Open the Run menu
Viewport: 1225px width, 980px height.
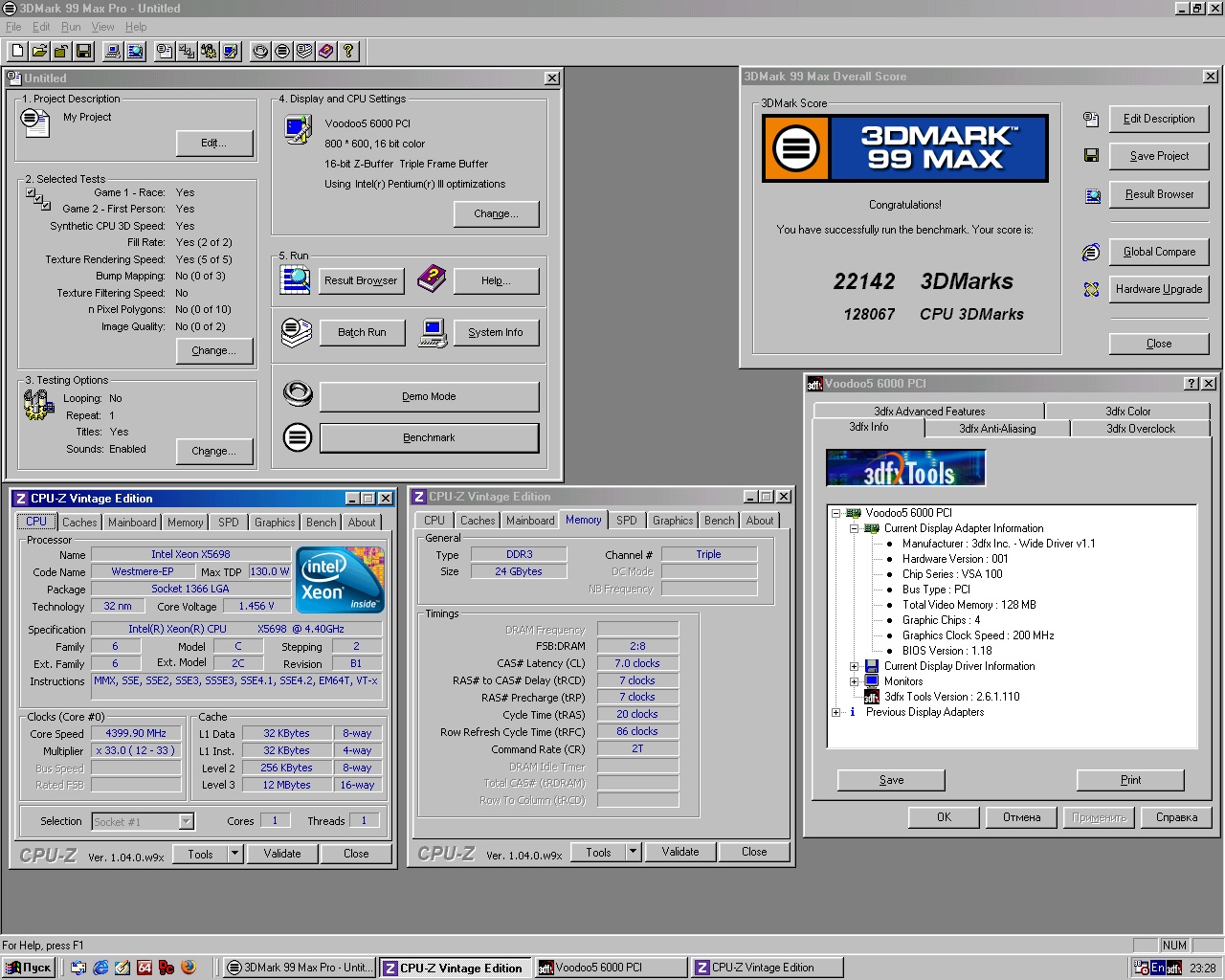tap(71, 27)
